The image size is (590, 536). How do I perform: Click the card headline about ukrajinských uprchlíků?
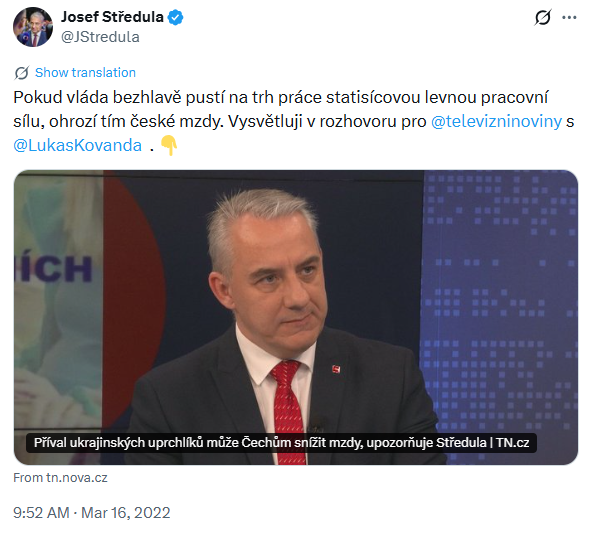tap(281, 443)
